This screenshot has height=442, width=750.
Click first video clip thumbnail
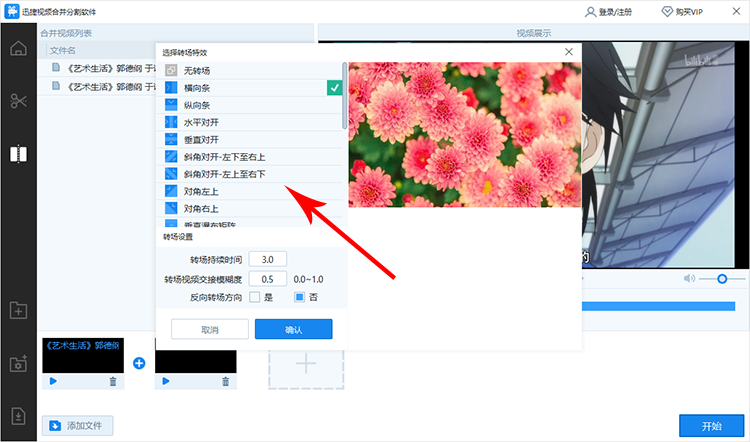tap(83, 355)
